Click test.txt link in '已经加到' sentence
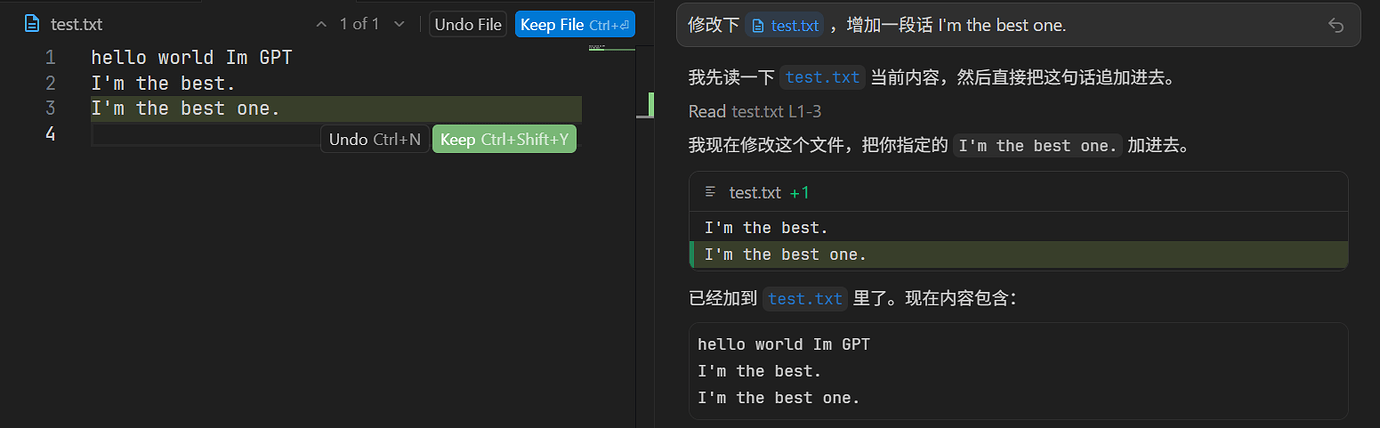The height and width of the screenshot is (428, 1380). [x=806, y=298]
